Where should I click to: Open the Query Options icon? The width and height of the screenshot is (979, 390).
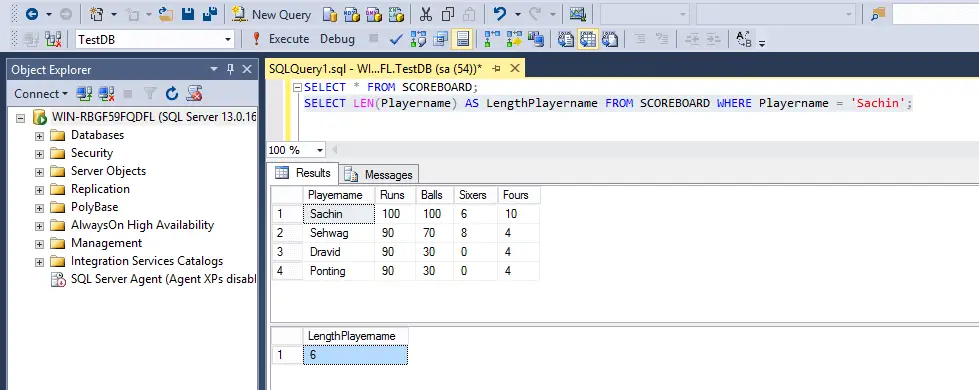441,39
